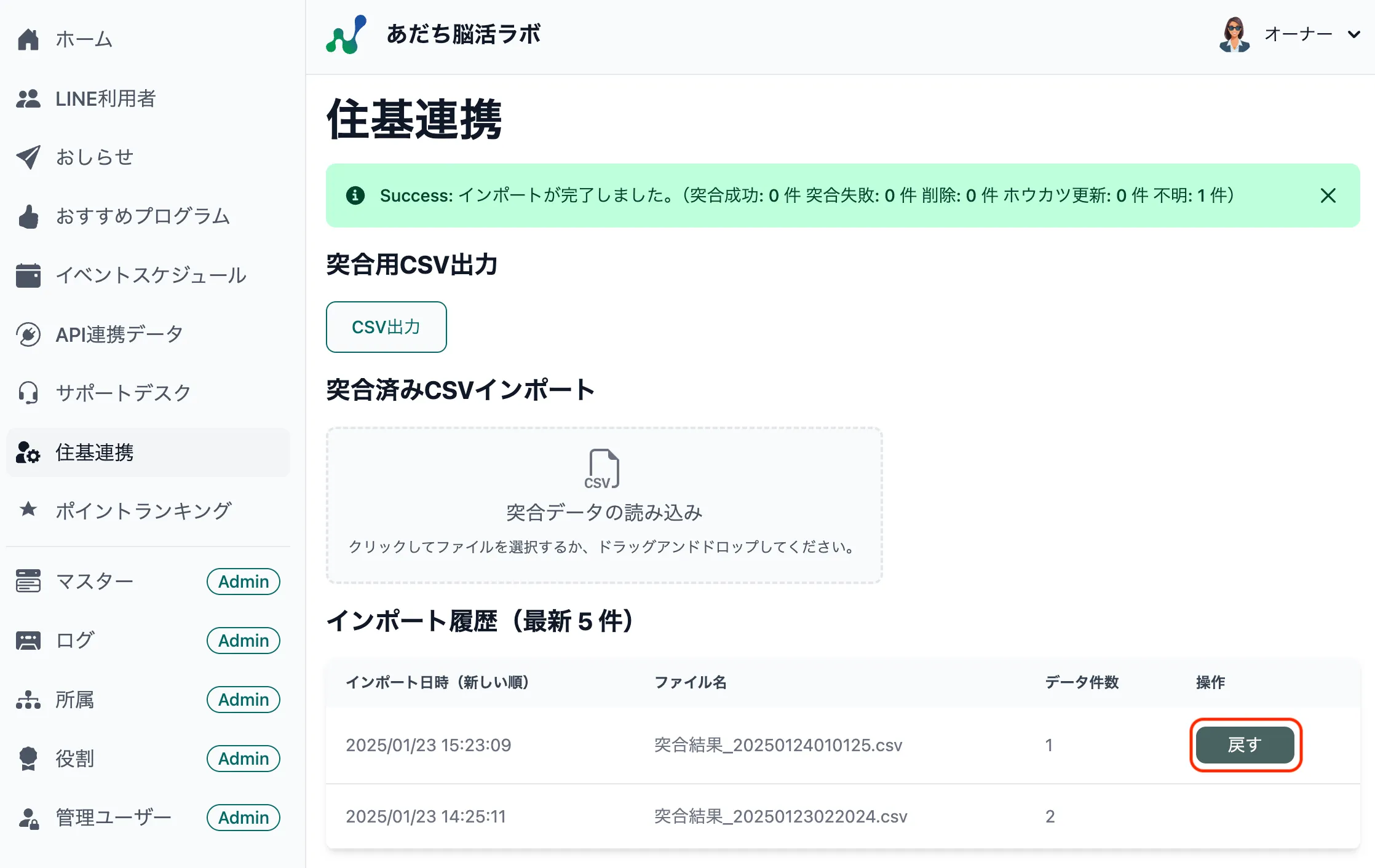Click the イベントスケジュール calendar icon
Image resolution: width=1375 pixels, height=868 pixels.
[28, 275]
